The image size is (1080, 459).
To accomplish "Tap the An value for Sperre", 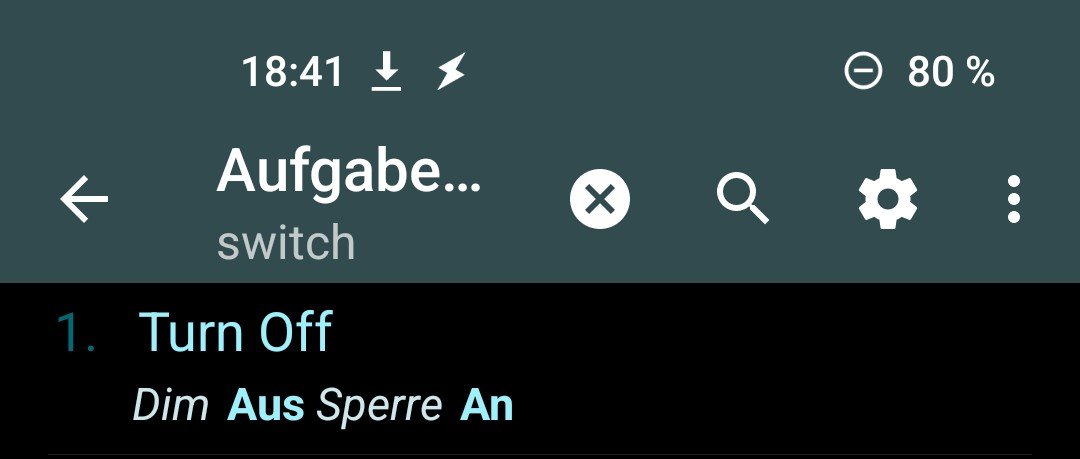I will tap(487, 405).
